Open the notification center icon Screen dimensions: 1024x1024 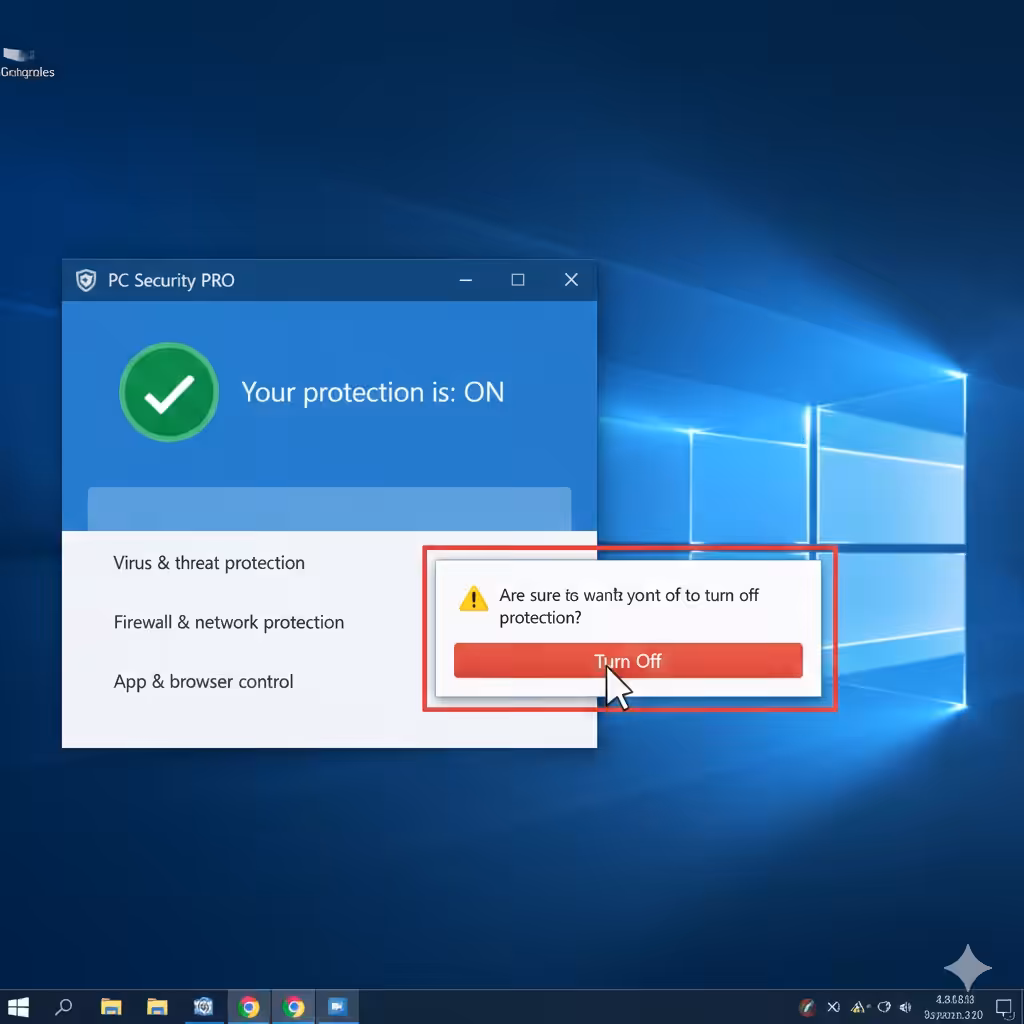[x=1004, y=1007]
